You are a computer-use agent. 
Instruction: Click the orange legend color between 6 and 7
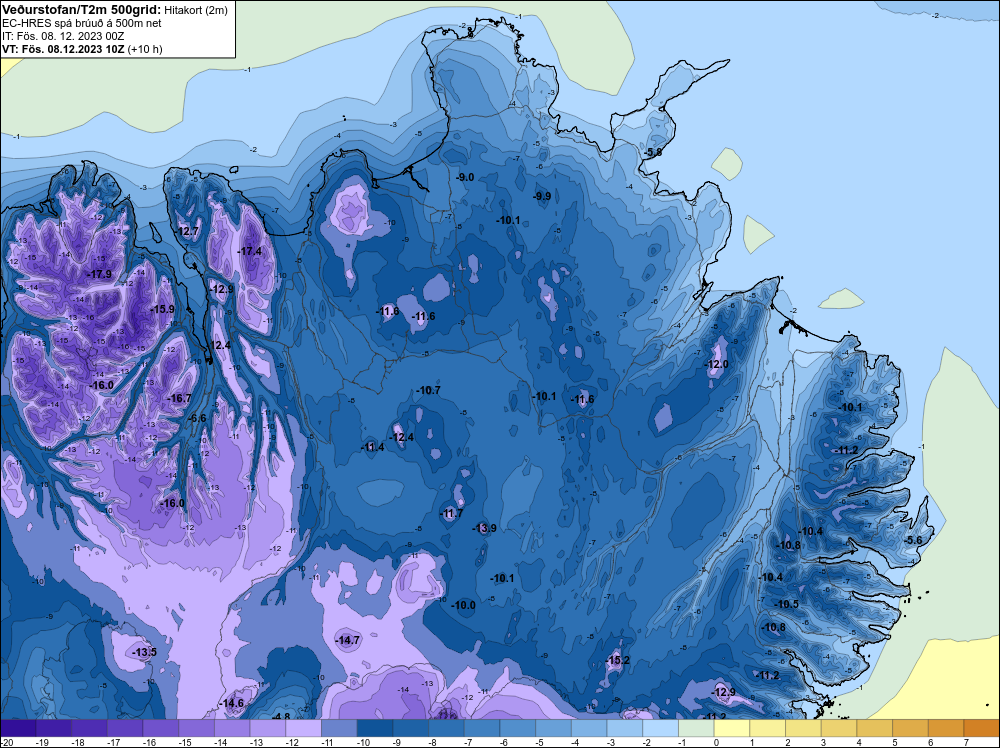click(946, 728)
